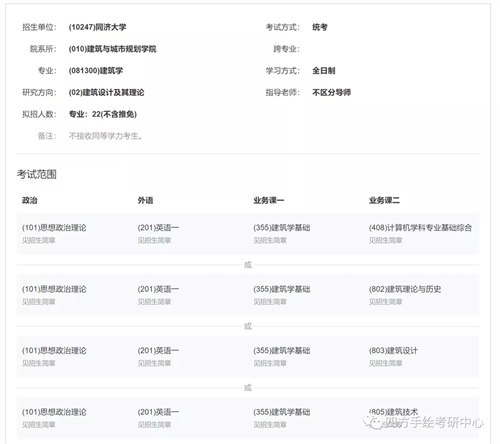Click the note 不接收同等学力考生
Viewport: 500px width, 444px height.
pos(105,136)
